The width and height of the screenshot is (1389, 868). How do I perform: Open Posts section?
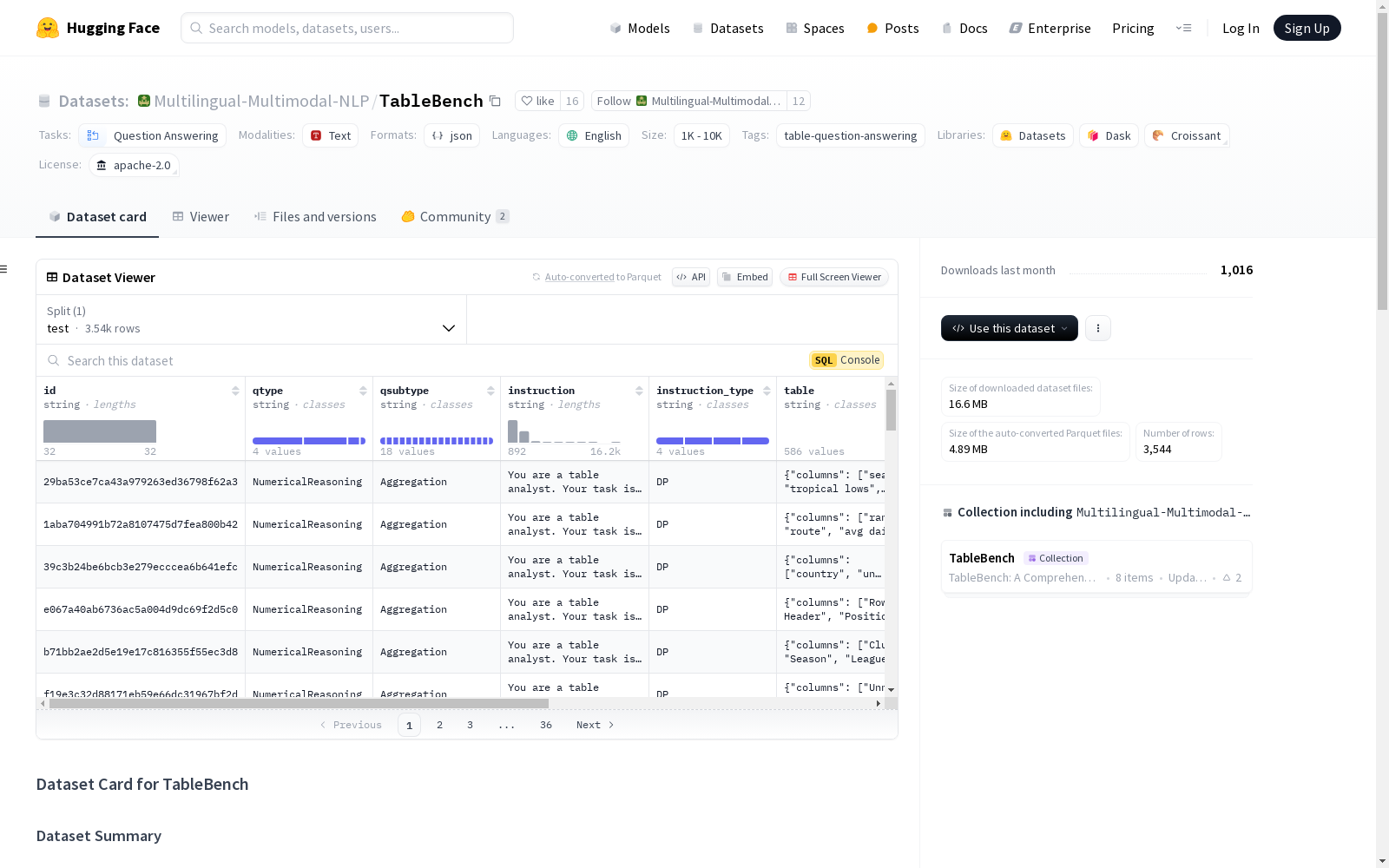click(x=892, y=28)
